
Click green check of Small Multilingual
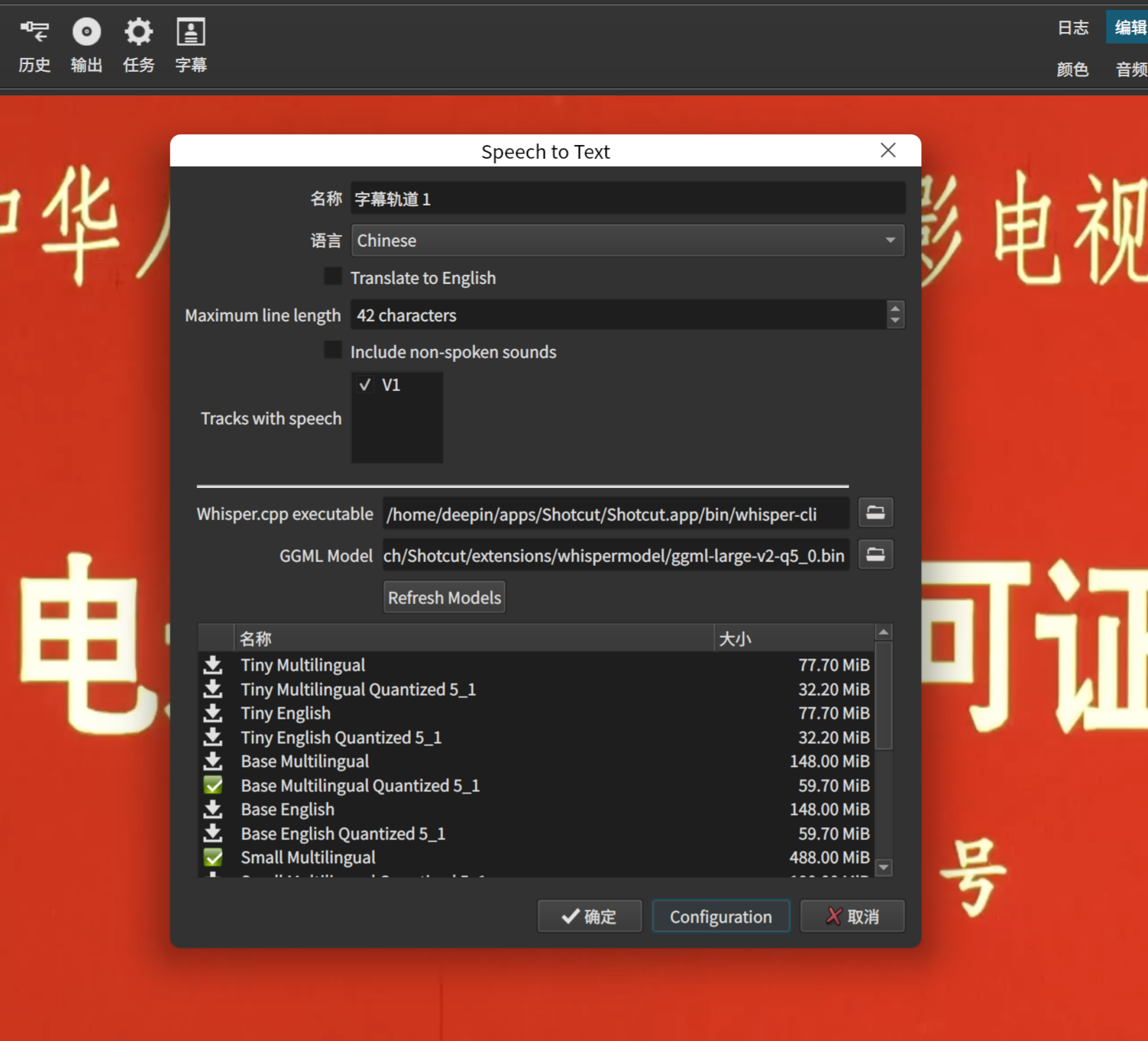(x=213, y=857)
